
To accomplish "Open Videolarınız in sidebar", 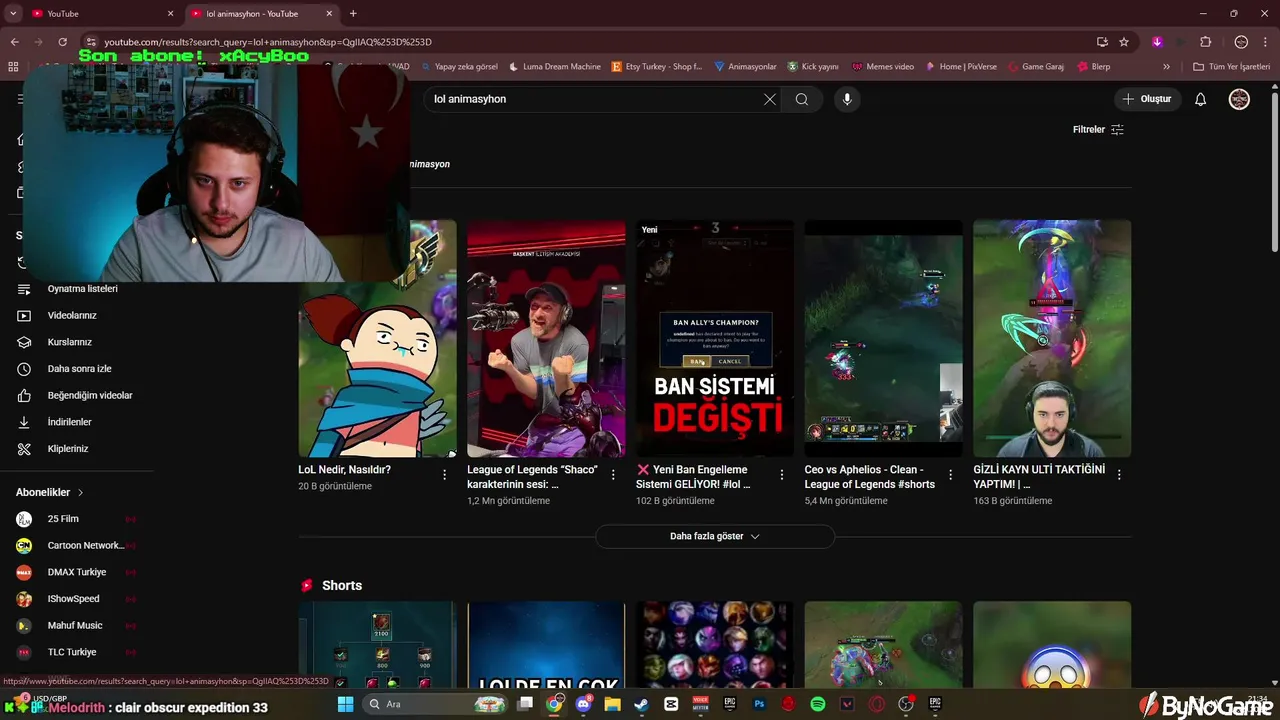I will click(x=70, y=315).
